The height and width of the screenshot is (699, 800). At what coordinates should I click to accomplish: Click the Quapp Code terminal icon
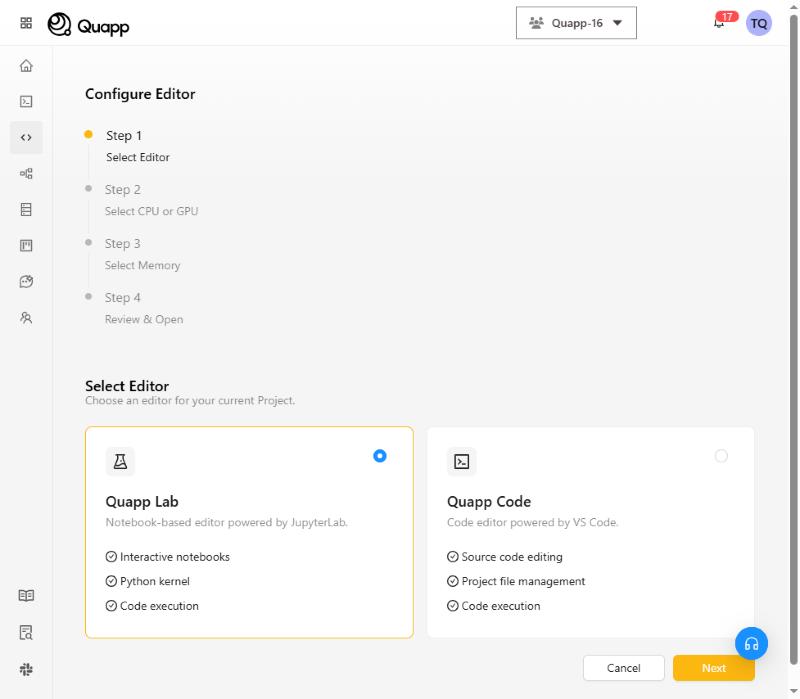[x=462, y=461]
